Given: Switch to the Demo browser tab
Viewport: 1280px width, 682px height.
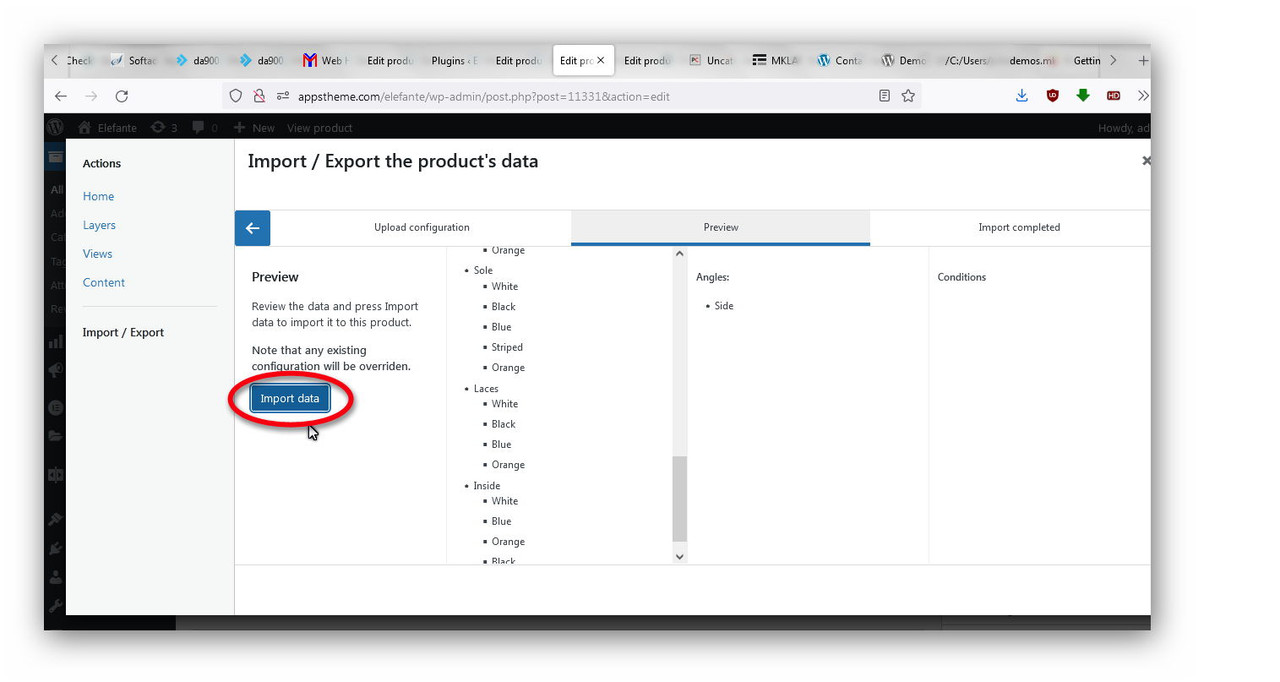Looking at the screenshot, I should pyautogui.click(x=903, y=60).
